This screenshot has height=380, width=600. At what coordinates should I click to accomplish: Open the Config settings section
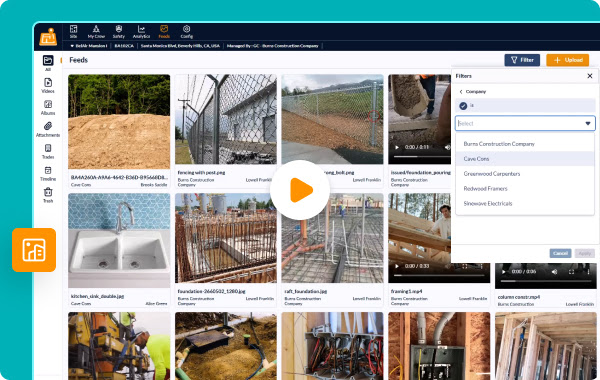pyautogui.click(x=186, y=32)
